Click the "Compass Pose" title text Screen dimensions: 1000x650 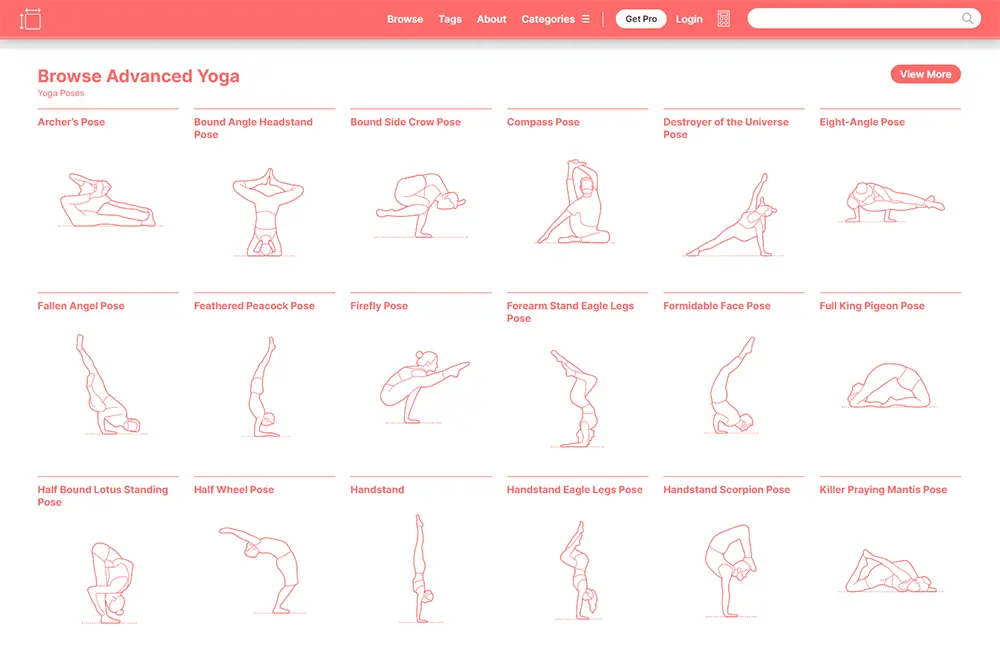pyautogui.click(x=543, y=122)
